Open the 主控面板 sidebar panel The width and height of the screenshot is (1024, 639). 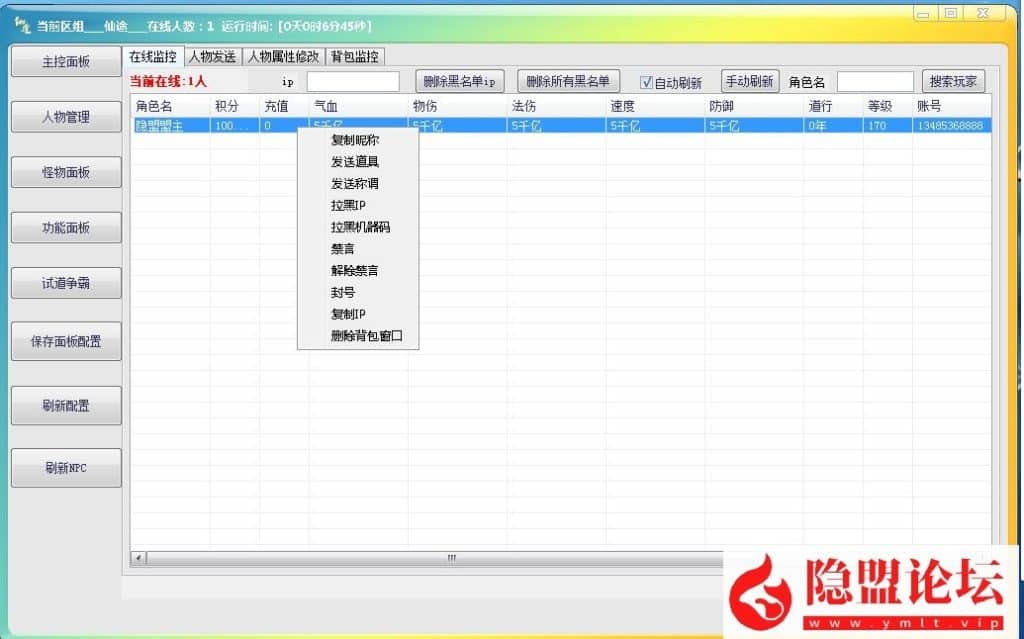pos(66,62)
